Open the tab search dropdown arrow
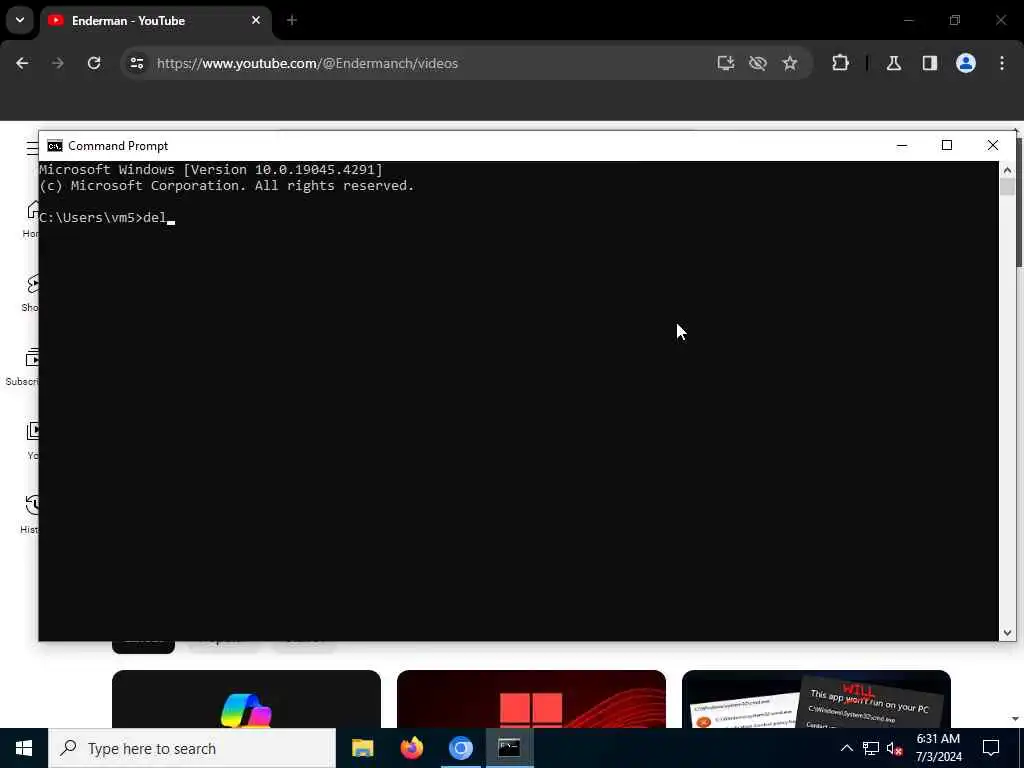This screenshot has height=768, width=1024. pyautogui.click(x=20, y=20)
